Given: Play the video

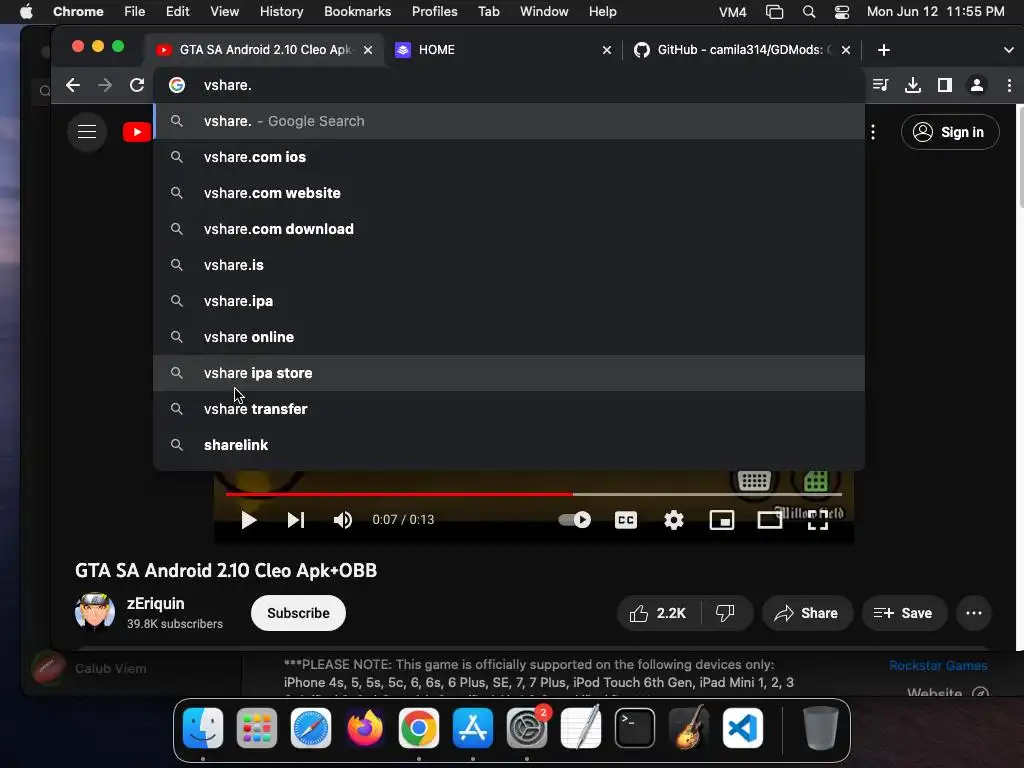Looking at the screenshot, I should click(248, 520).
